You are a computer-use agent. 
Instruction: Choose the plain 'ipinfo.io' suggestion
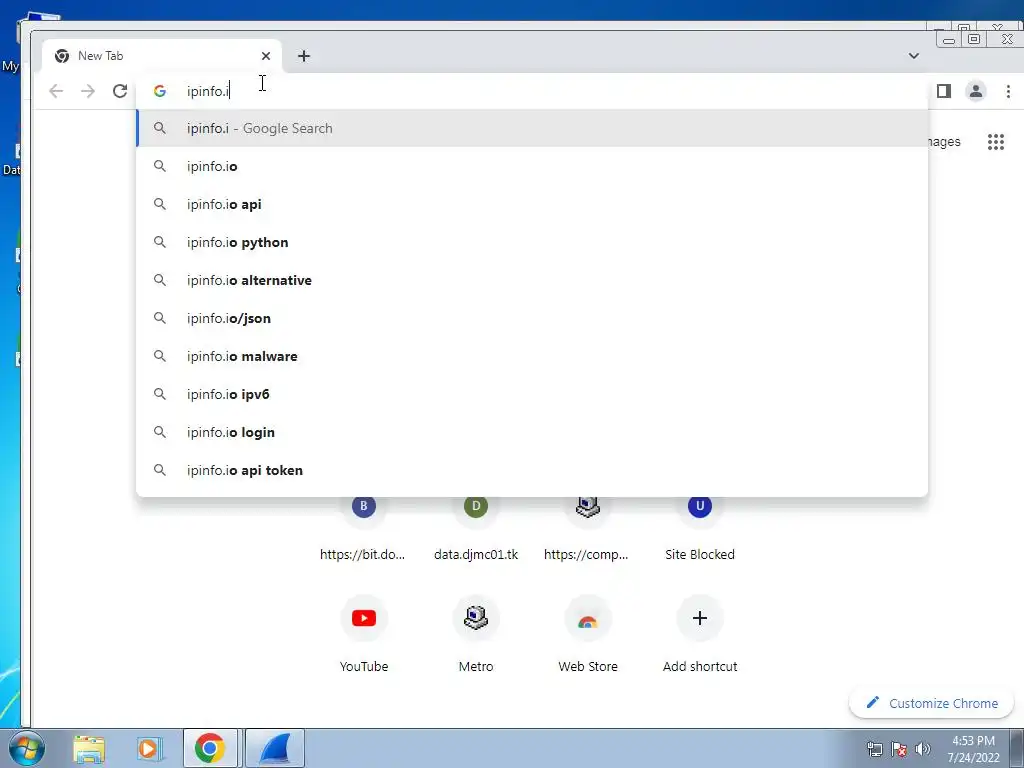[532, 167]
